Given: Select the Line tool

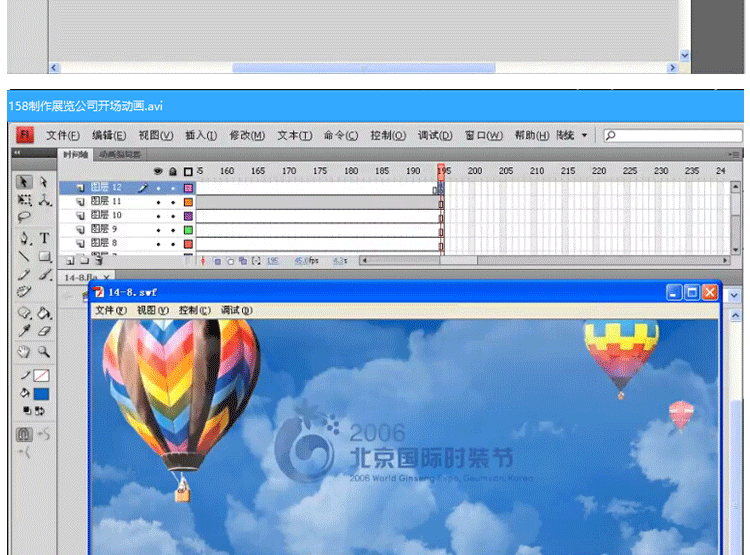Looking at the screenshot, I should point(24,257).
